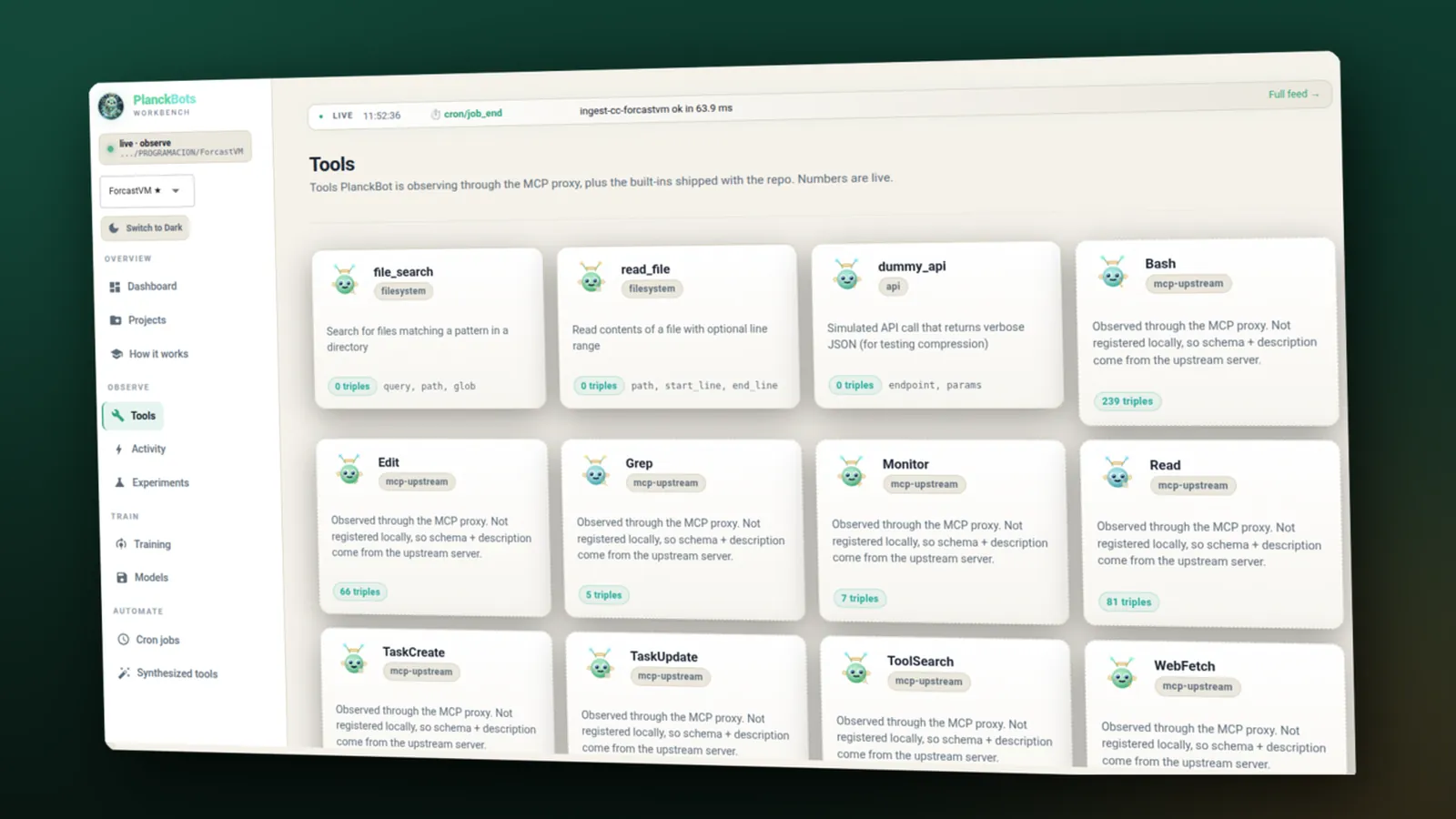Click 239 triples badge on Bash card
The image size is (1456, 819).
tap(1127, 401)
